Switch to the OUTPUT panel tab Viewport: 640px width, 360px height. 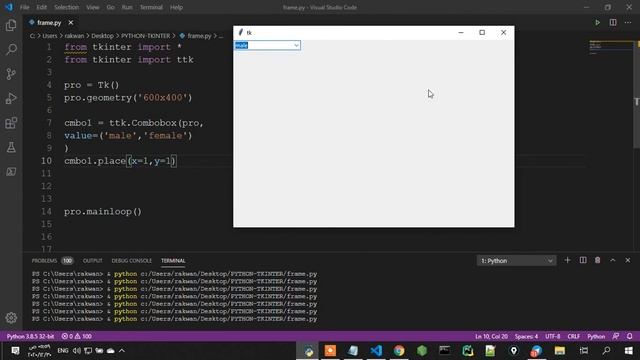[93, 260]
